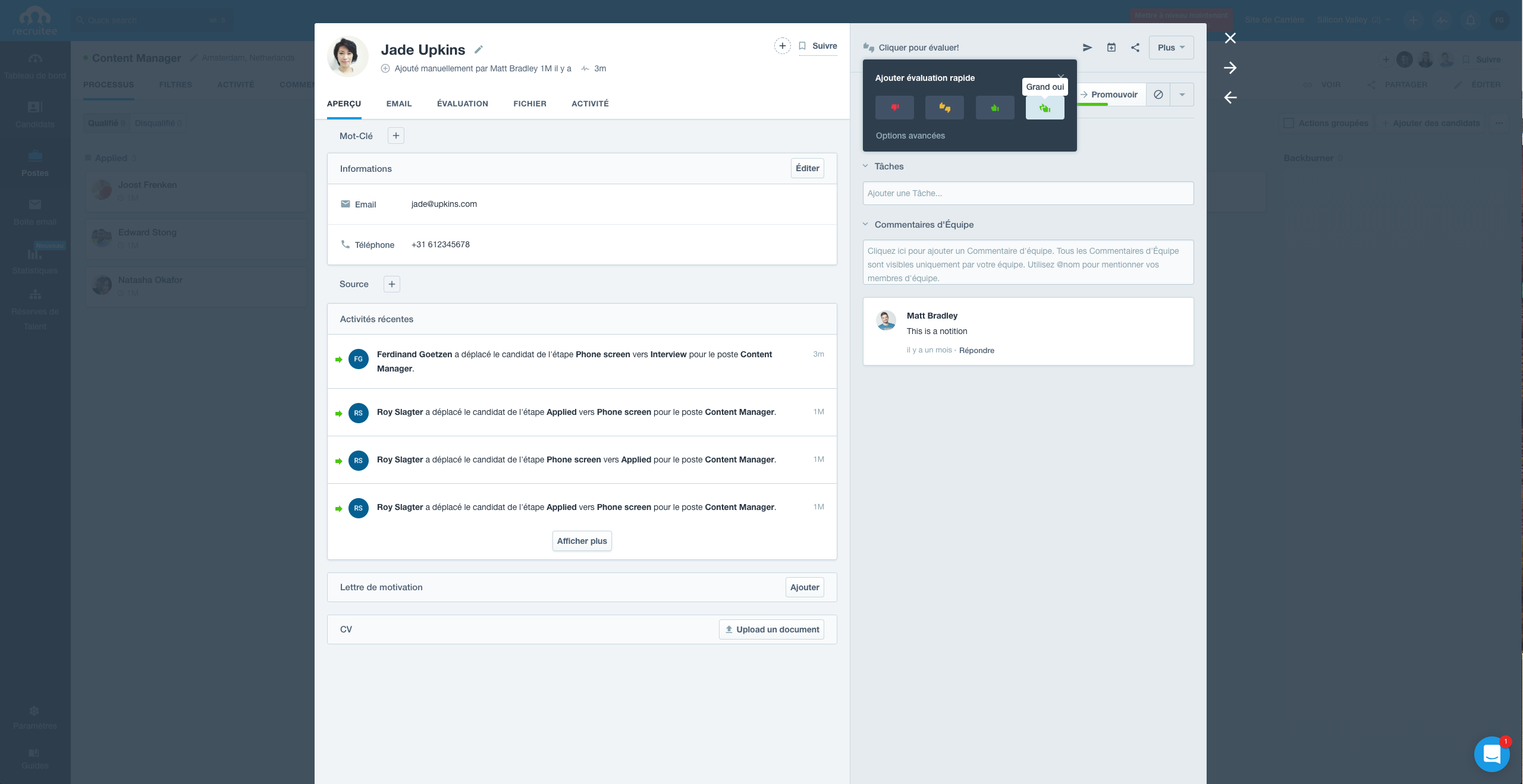The width and height of the screenshot is (1523, 784).
Task: Click the red thumbs down evaluation icon
Action: coord(894,107)
